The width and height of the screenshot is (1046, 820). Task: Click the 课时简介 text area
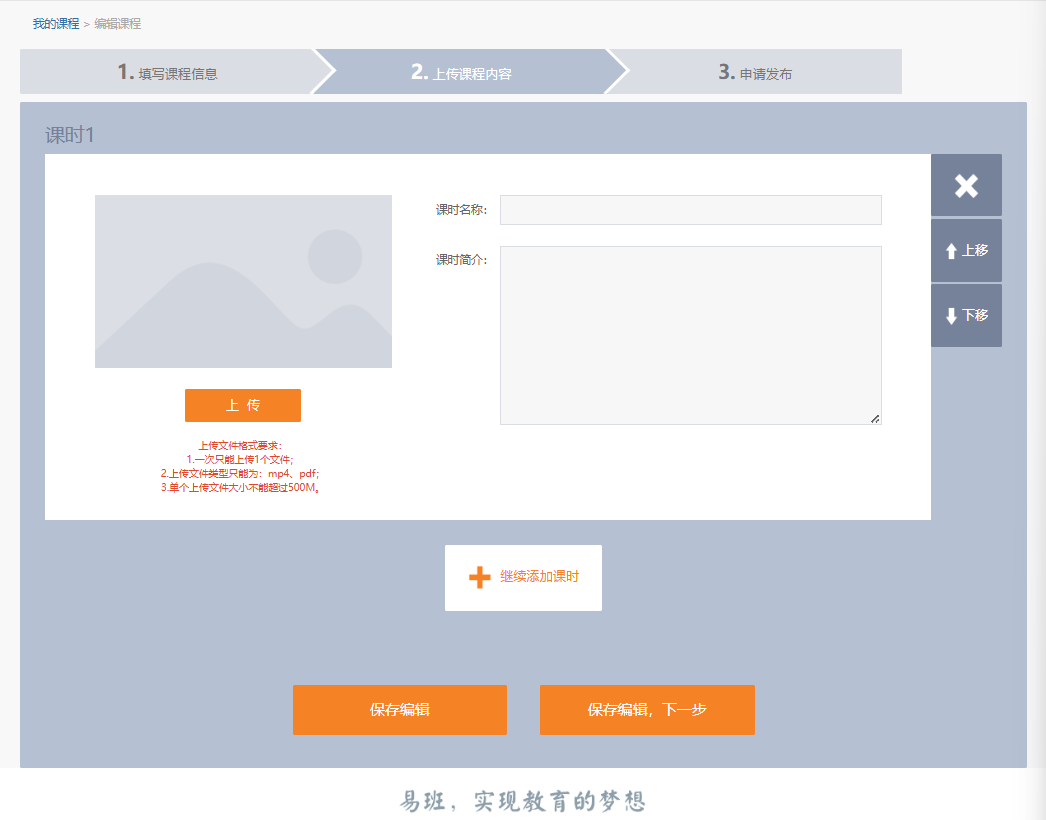pos(690,335)
